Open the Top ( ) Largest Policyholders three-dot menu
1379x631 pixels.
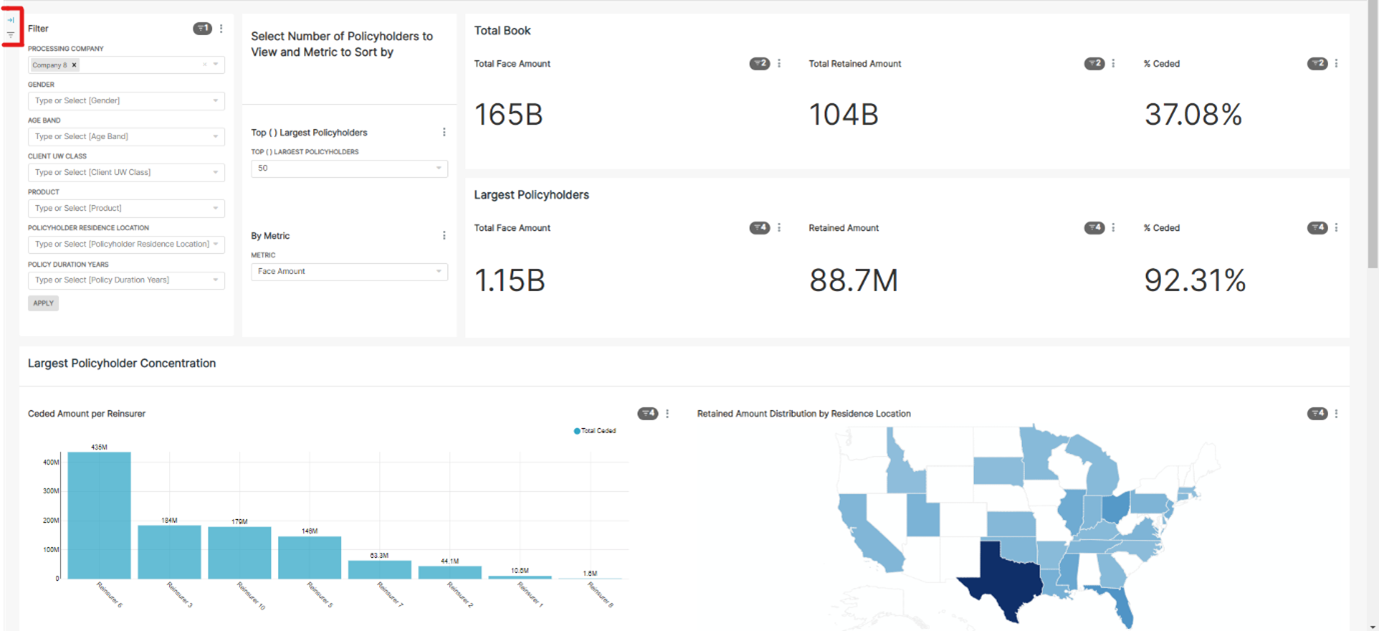pos(444,132)
